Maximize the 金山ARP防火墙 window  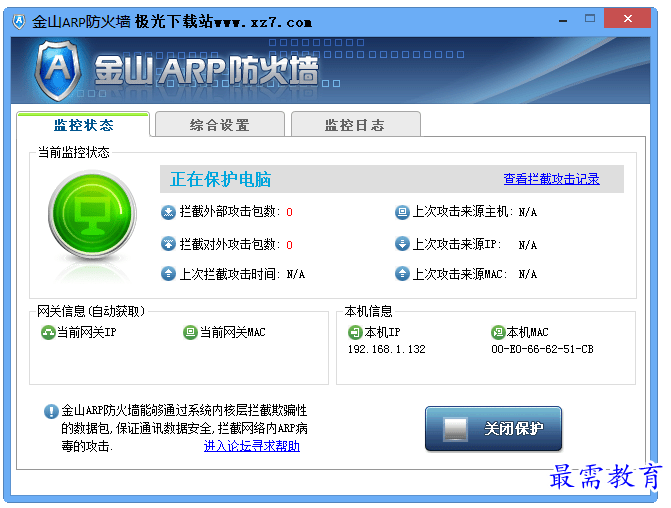click(590, 18)
